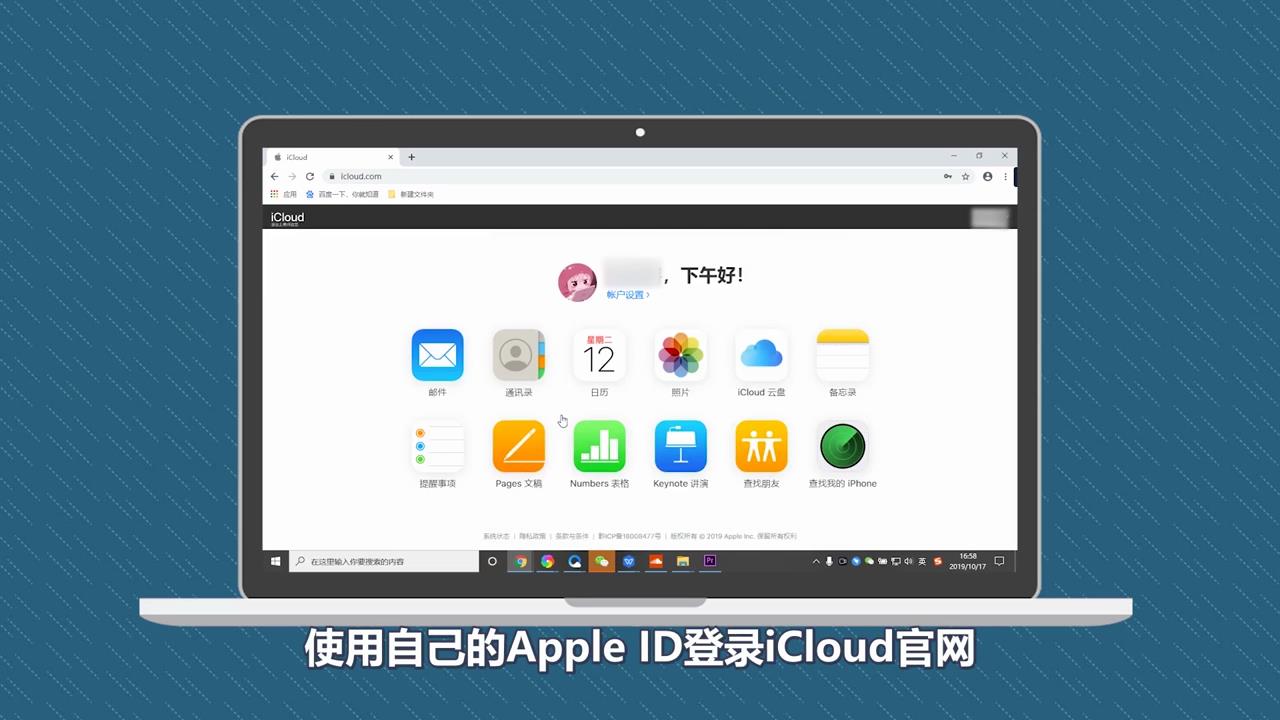Open the new folder (新建文件夹) bookmark

click(x=411, y=194)
